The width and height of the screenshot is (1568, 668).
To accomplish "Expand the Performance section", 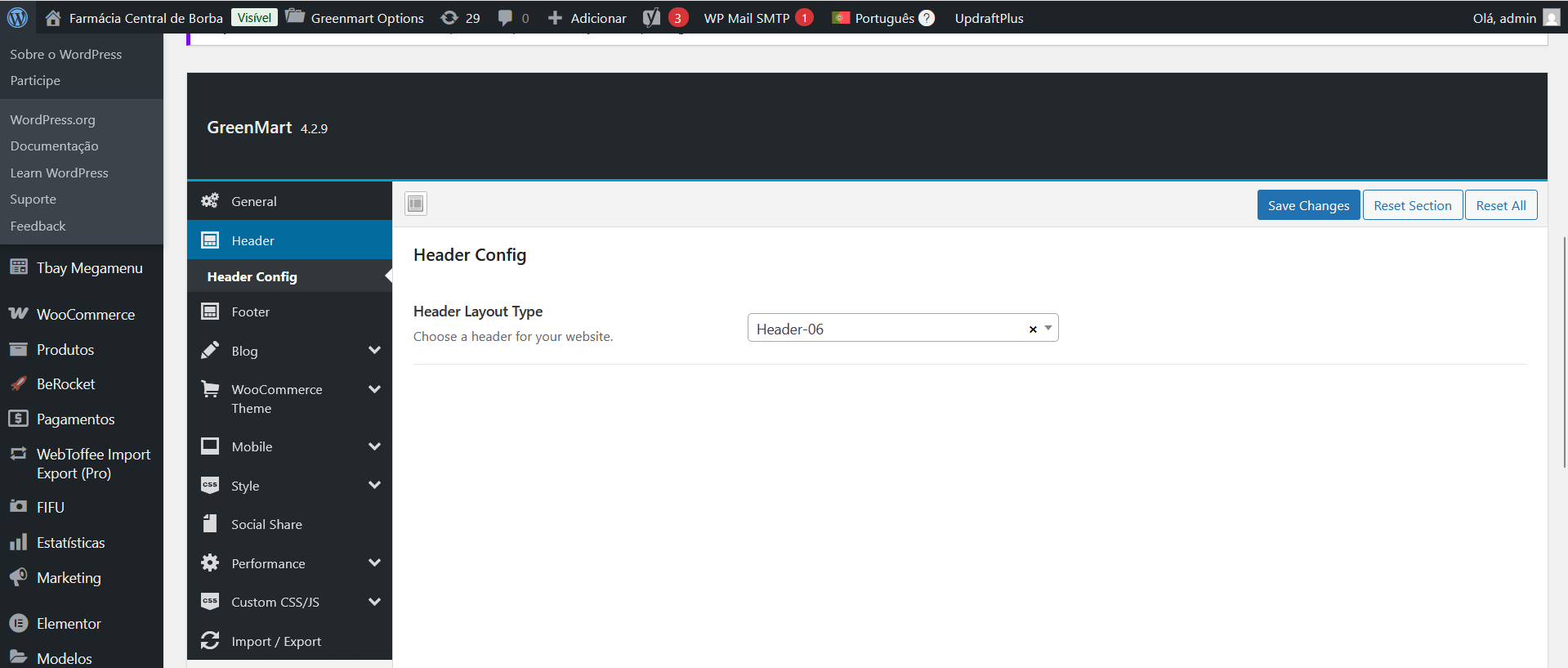I will 374,563.
